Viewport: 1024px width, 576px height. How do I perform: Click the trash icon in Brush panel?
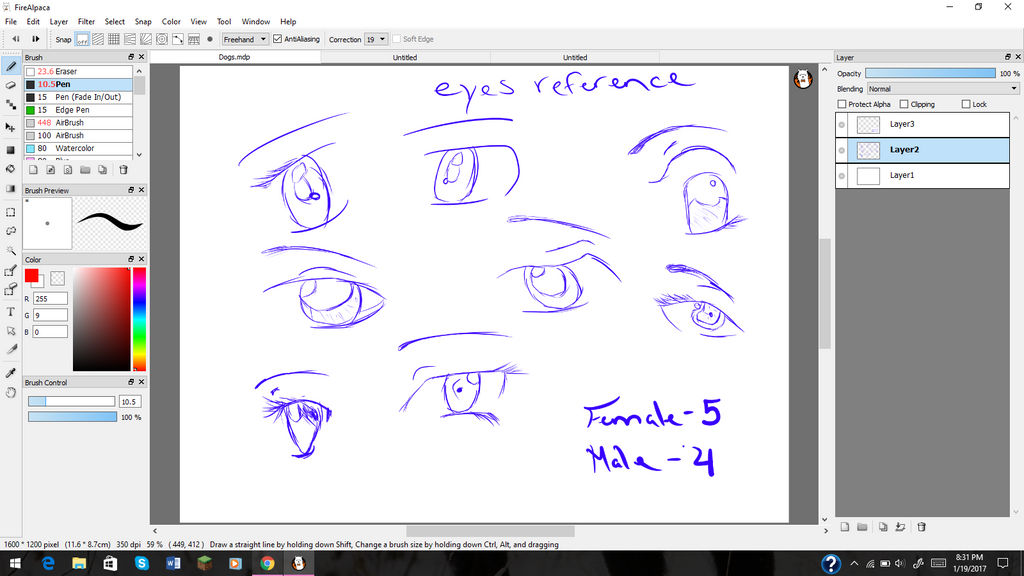click(123, 170)
